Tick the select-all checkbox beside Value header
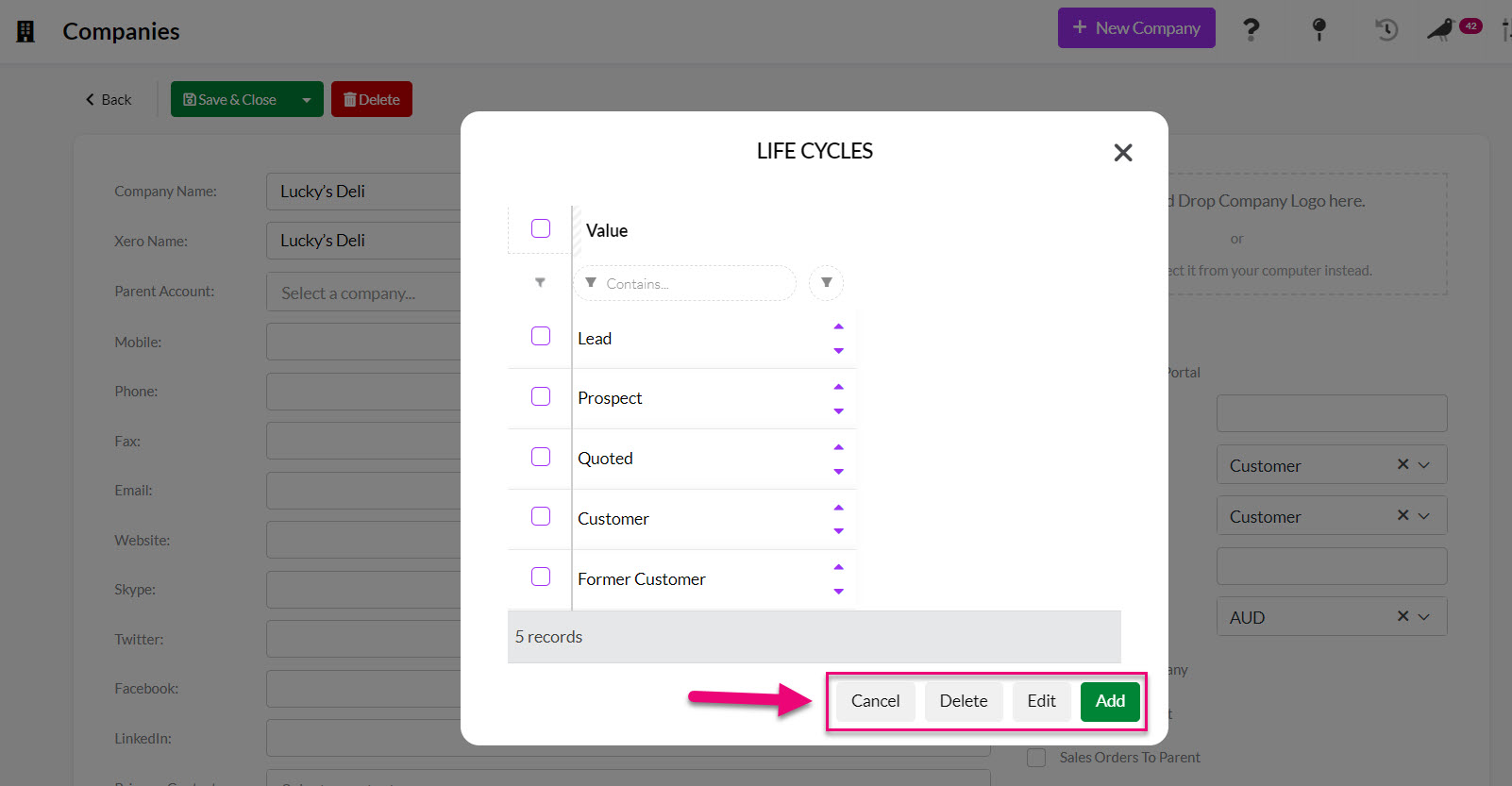1512x786 pixels. pos(541,228)
